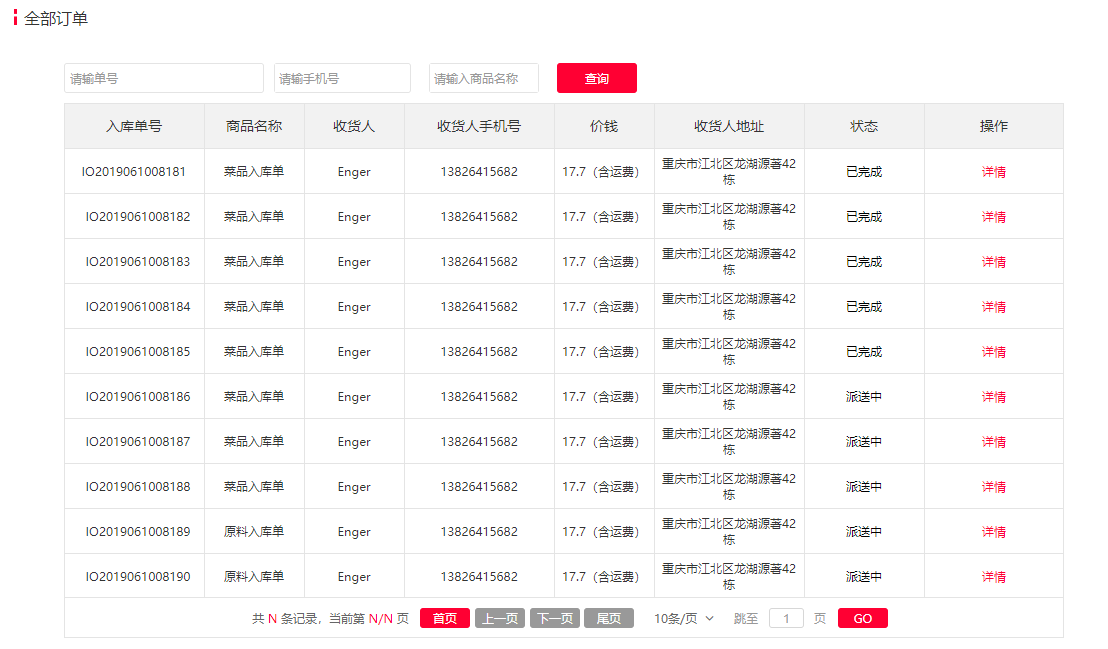Click the 价钱 column header
The width and height of the screenshot is (1108, 649).
click(604, 126)
